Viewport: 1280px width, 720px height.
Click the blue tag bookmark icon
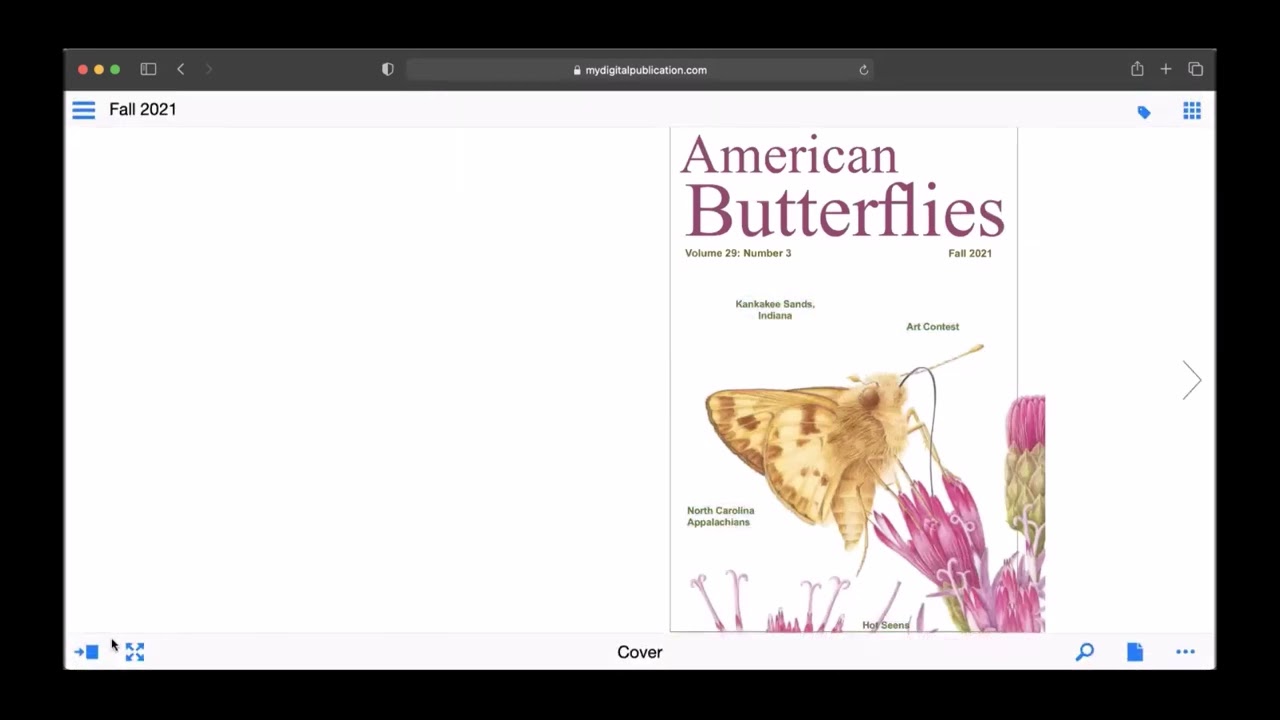coord(1144,112)
